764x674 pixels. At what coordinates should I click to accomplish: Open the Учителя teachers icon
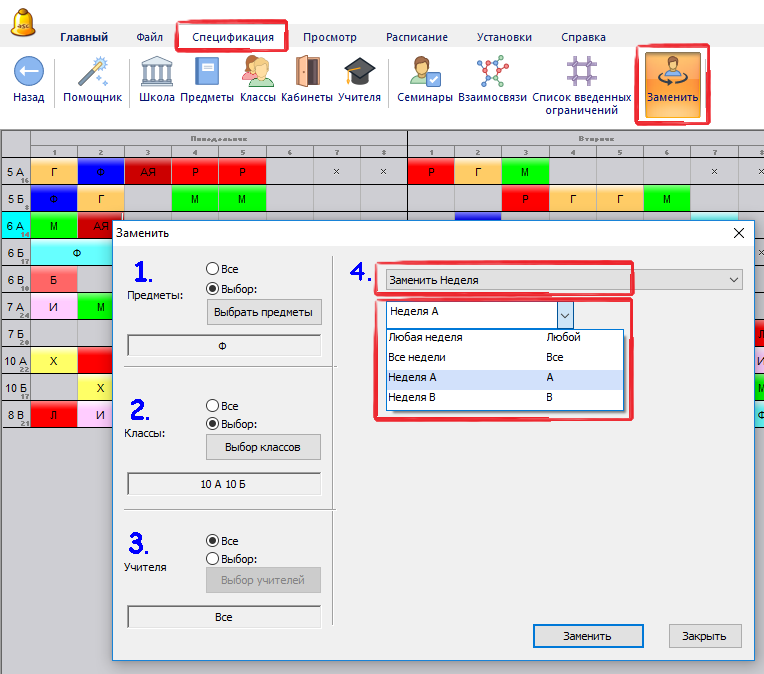pyautogui.click(x=359, y=72)
